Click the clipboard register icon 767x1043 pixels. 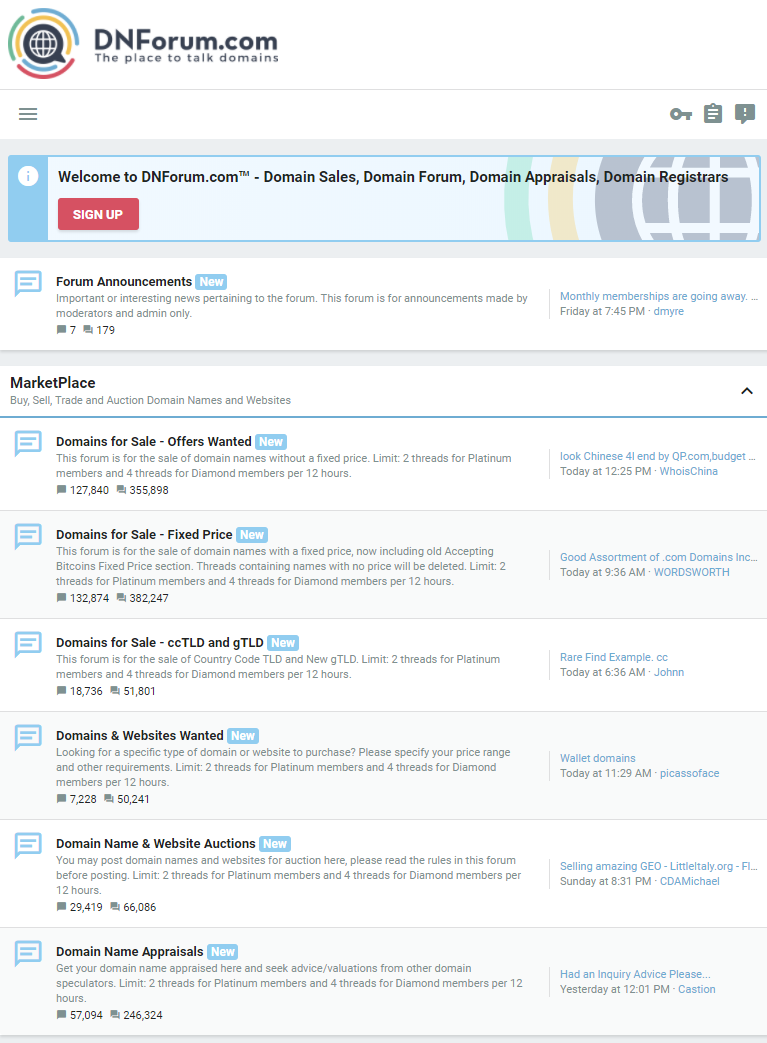pyautogui.click(x=713, y=114)
